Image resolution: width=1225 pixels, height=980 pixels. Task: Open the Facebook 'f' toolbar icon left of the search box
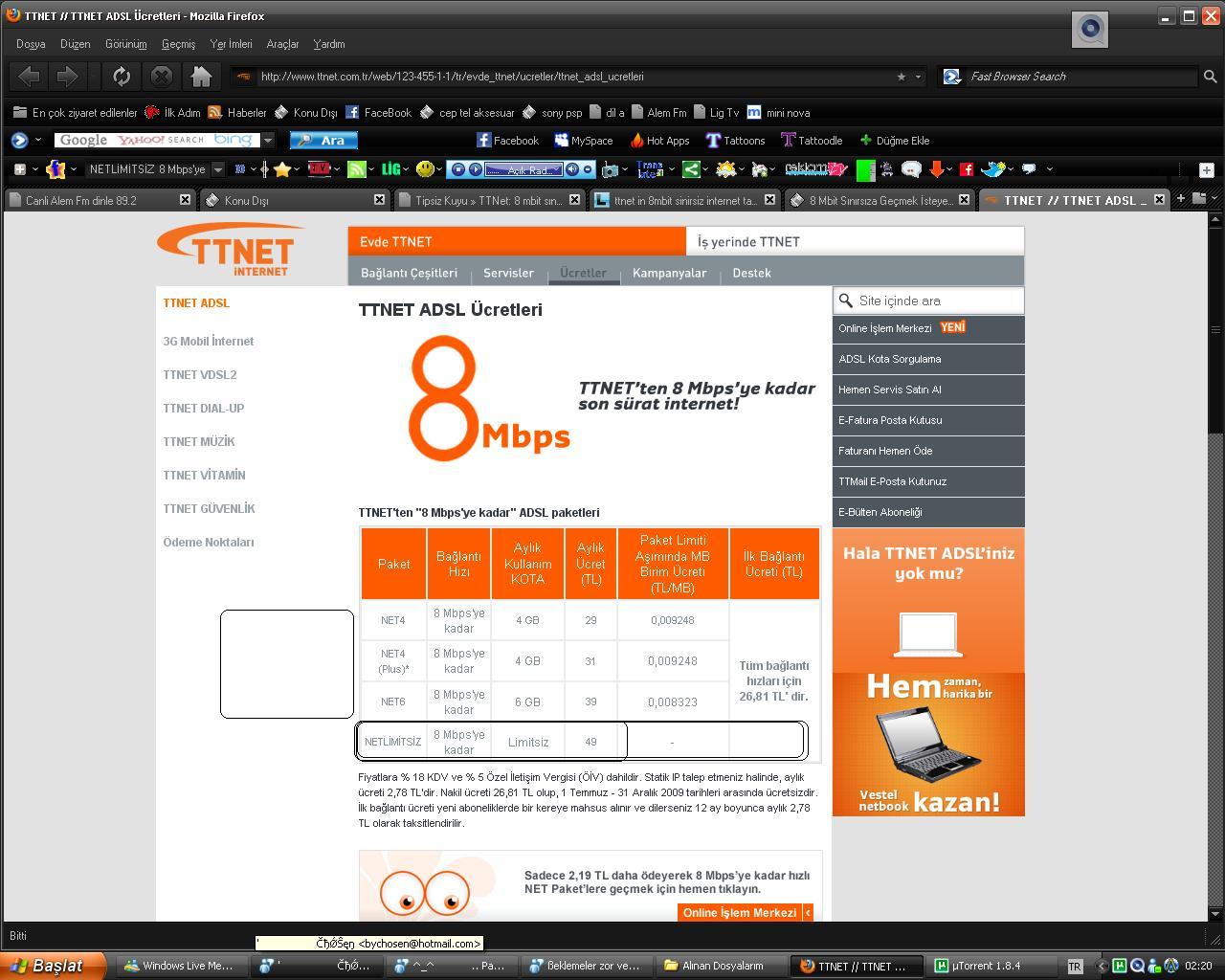pyautogui.click(x=56, y=169)
